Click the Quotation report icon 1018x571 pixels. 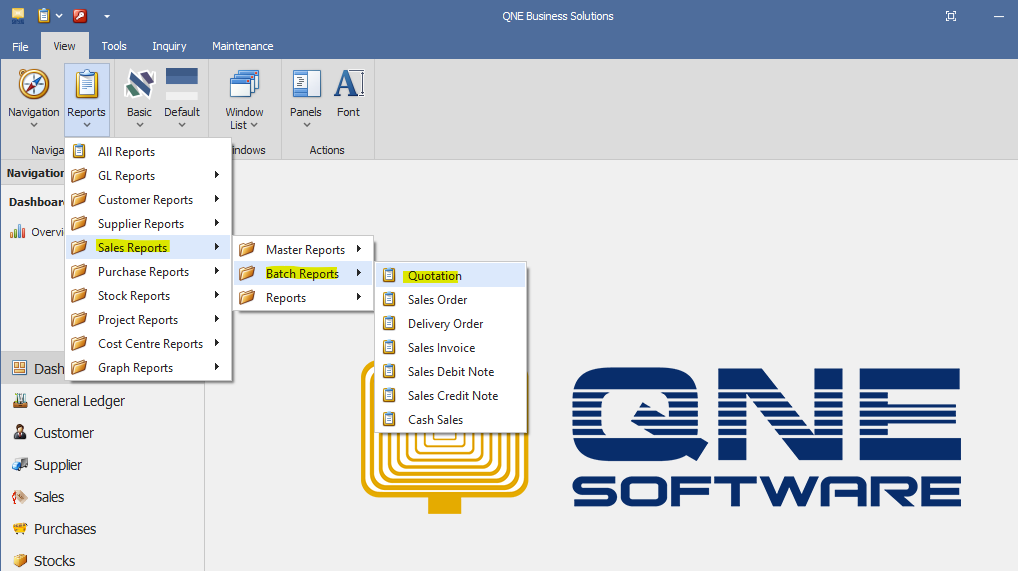[389, 275]
